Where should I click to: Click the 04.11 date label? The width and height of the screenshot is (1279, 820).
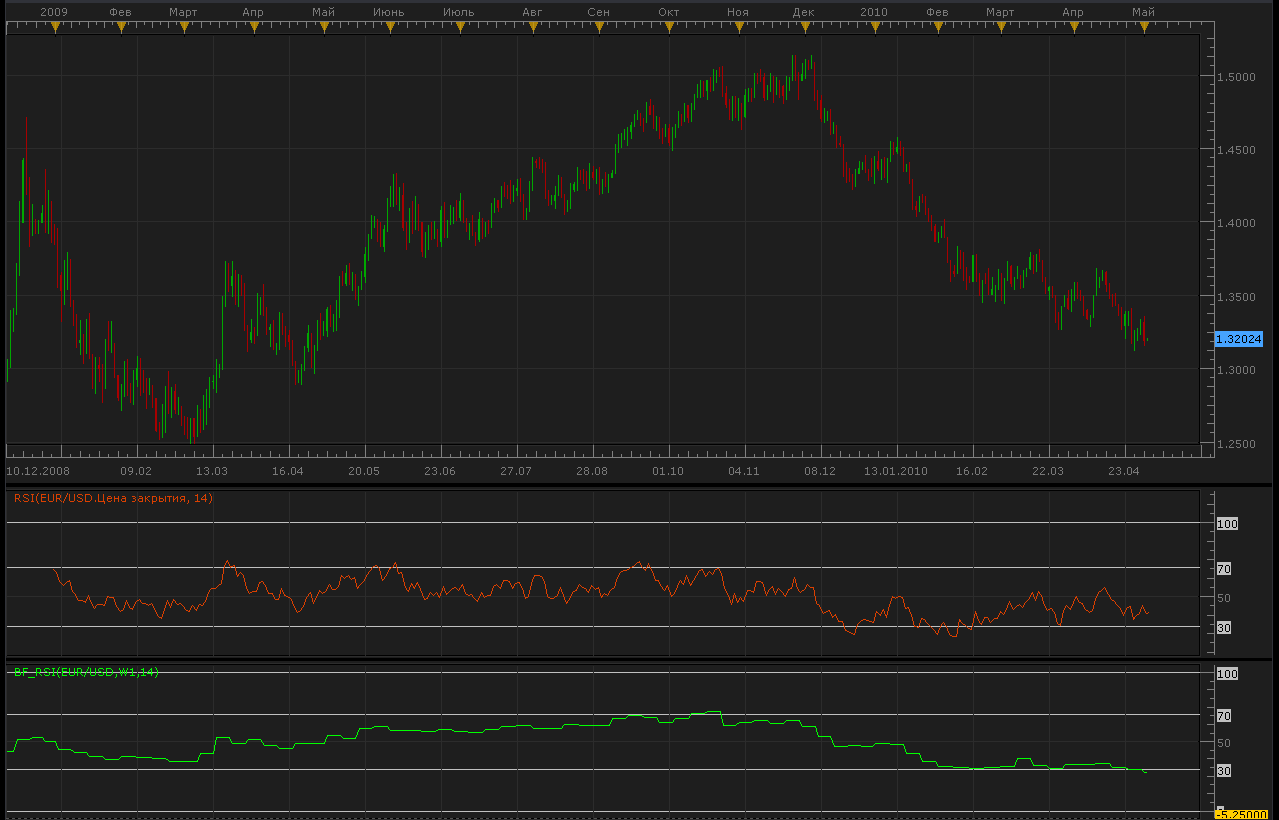click(x=744, y=470)
